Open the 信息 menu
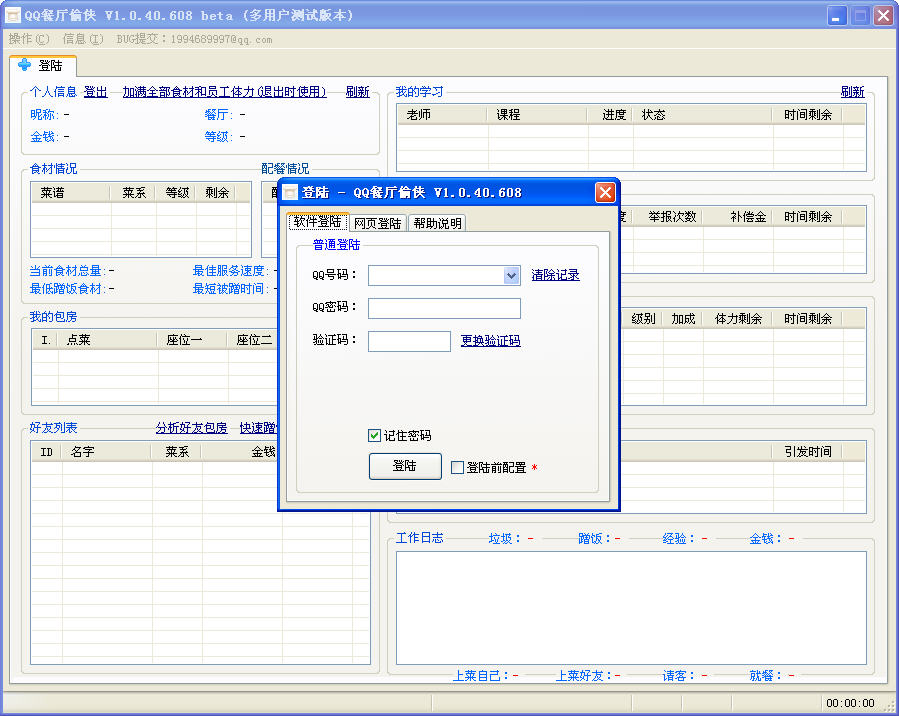 pos(82,39)
